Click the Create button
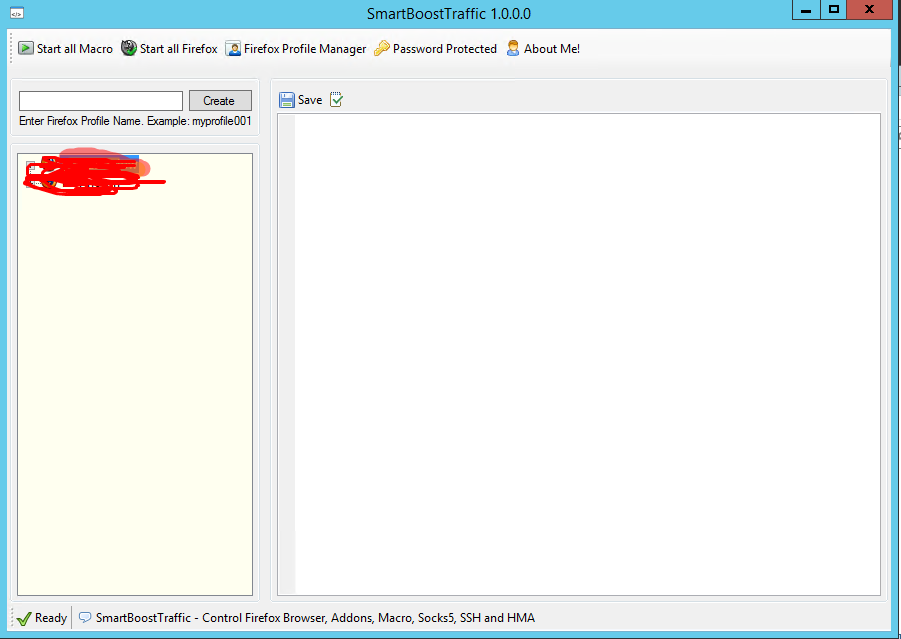The image size is (901, 639). 220,101
